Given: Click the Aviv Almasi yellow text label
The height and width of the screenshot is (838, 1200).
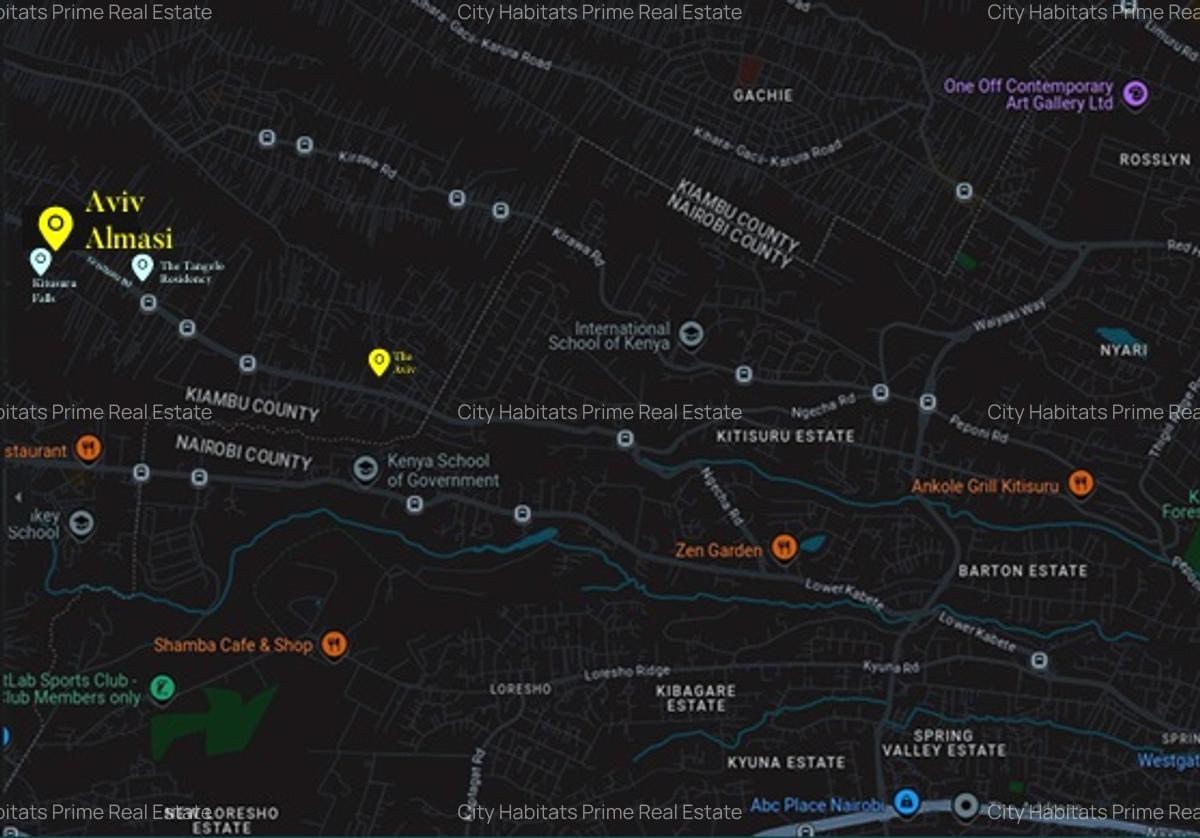Looking at the screenshot, I should point(128,219).
